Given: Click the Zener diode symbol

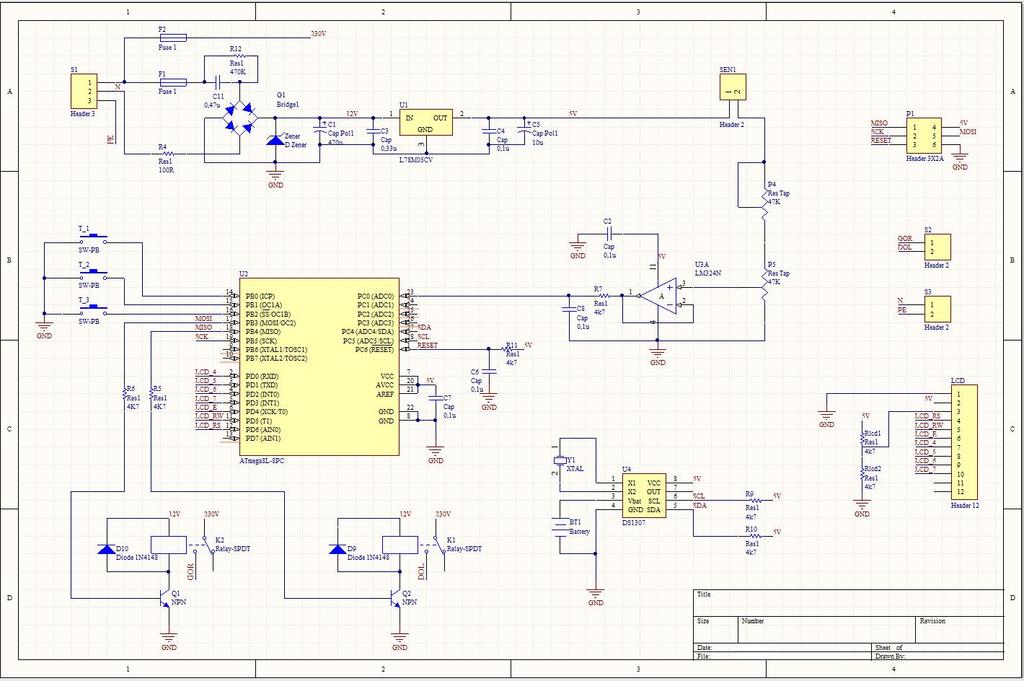Looking at the screenshot, I should [x=275, y=139].
